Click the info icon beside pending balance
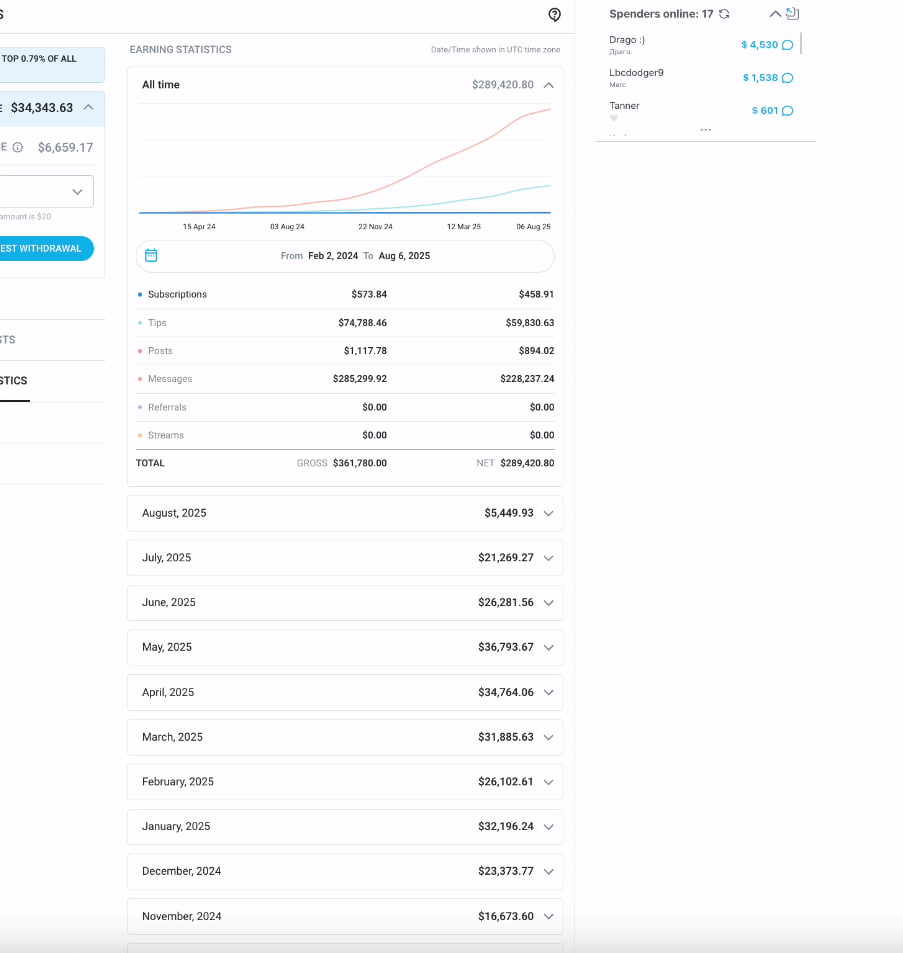Image resolution: width=903 pixels, height=953 pixels. 18,147
